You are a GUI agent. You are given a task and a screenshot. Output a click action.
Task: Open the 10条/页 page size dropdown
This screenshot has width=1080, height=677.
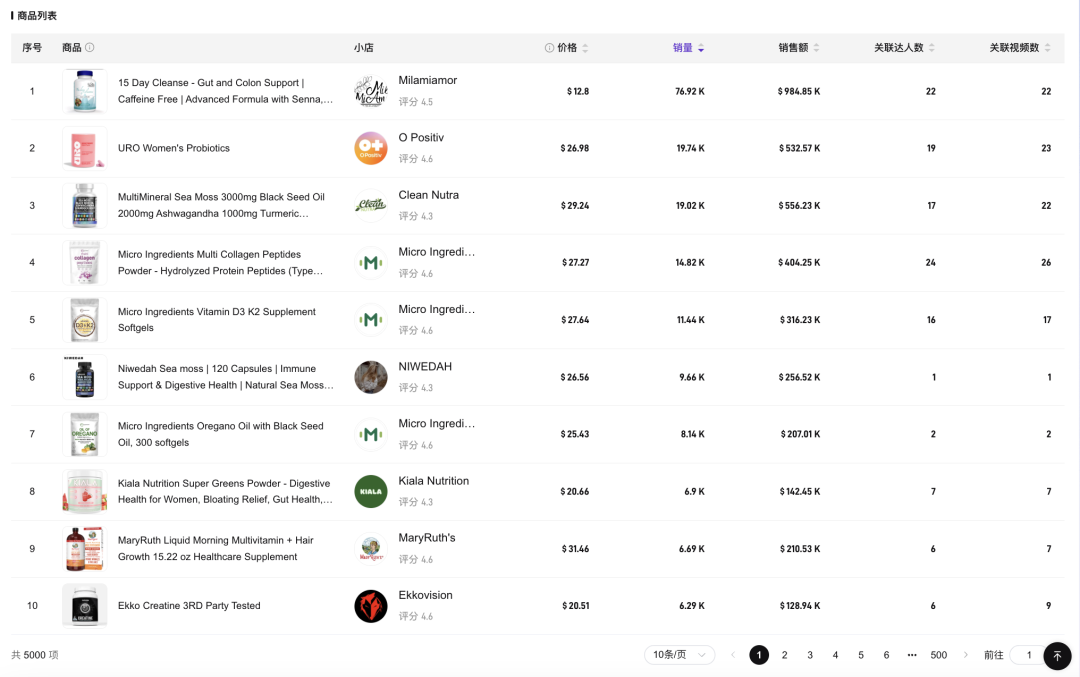679,655
